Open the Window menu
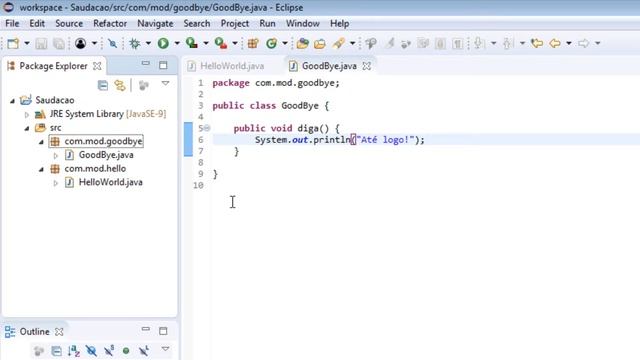The image size is (640, 360). tap(303, 24)
